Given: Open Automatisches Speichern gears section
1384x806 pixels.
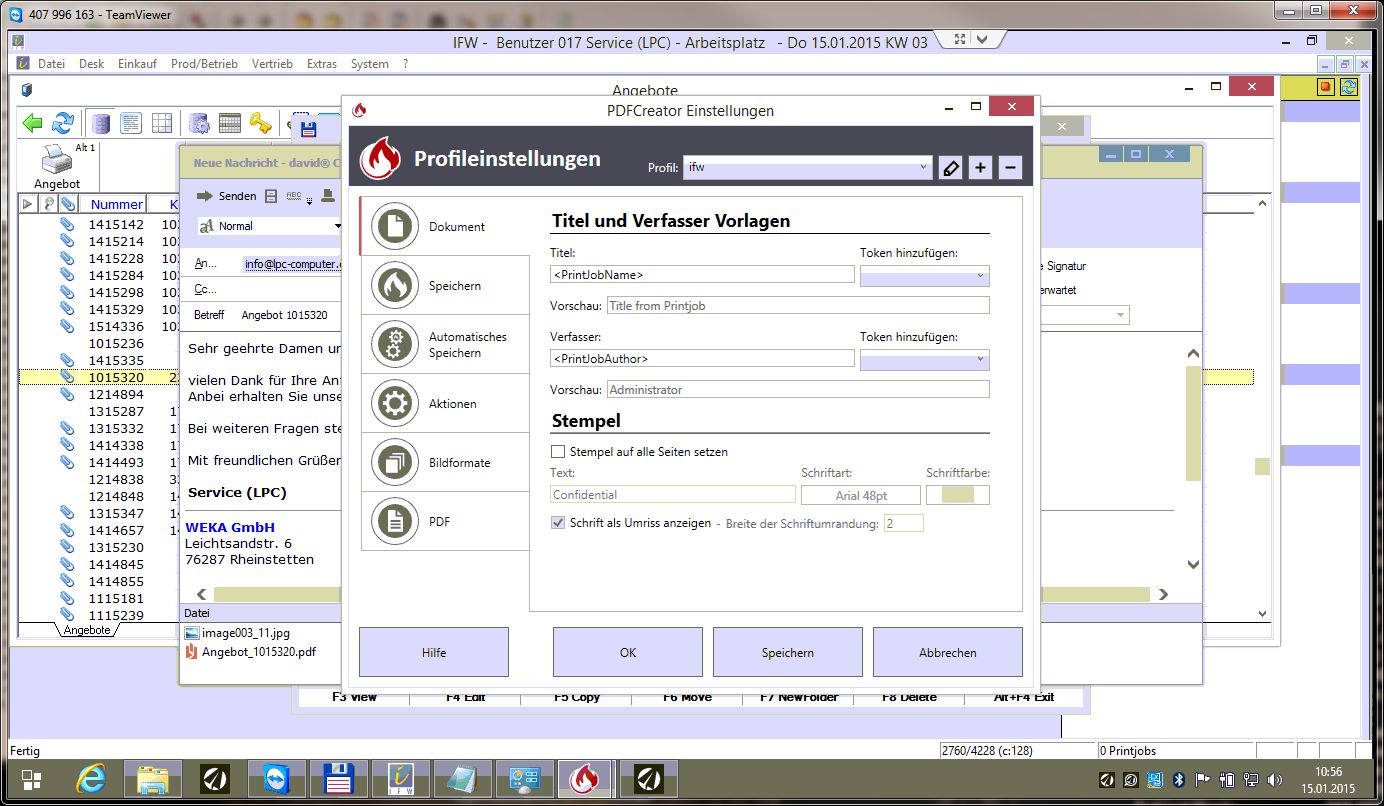Looking at the screenshot, I should pos(395,345).
